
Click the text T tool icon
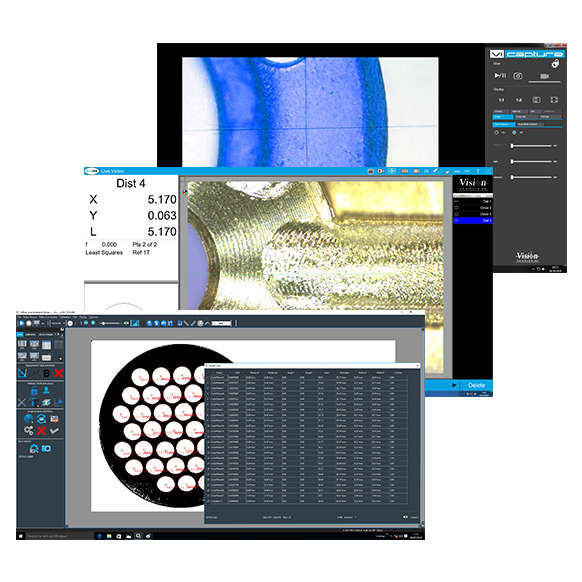(x=34, y=402)
